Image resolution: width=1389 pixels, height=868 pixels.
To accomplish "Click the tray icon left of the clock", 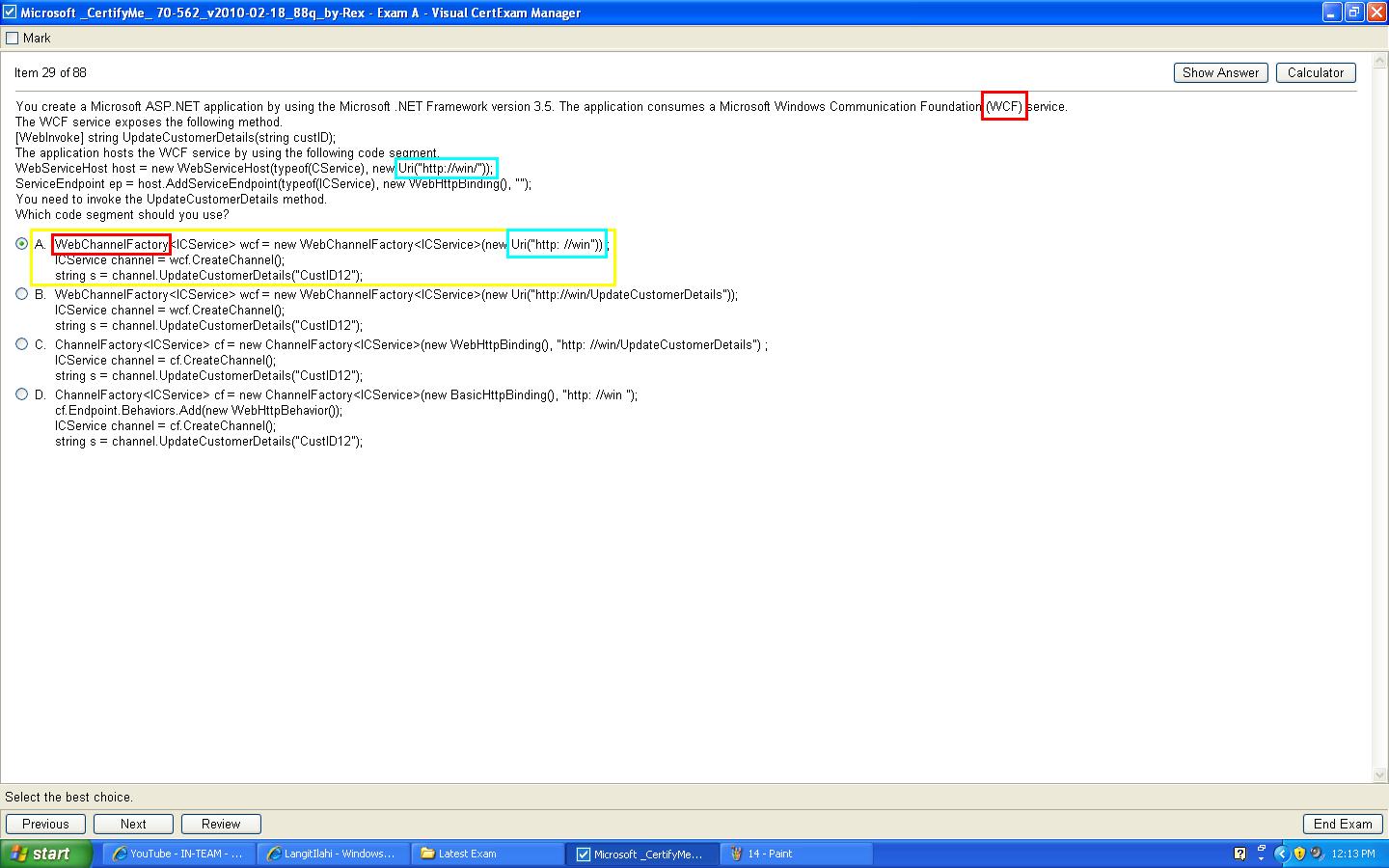I will click(x=1317, y=854).
